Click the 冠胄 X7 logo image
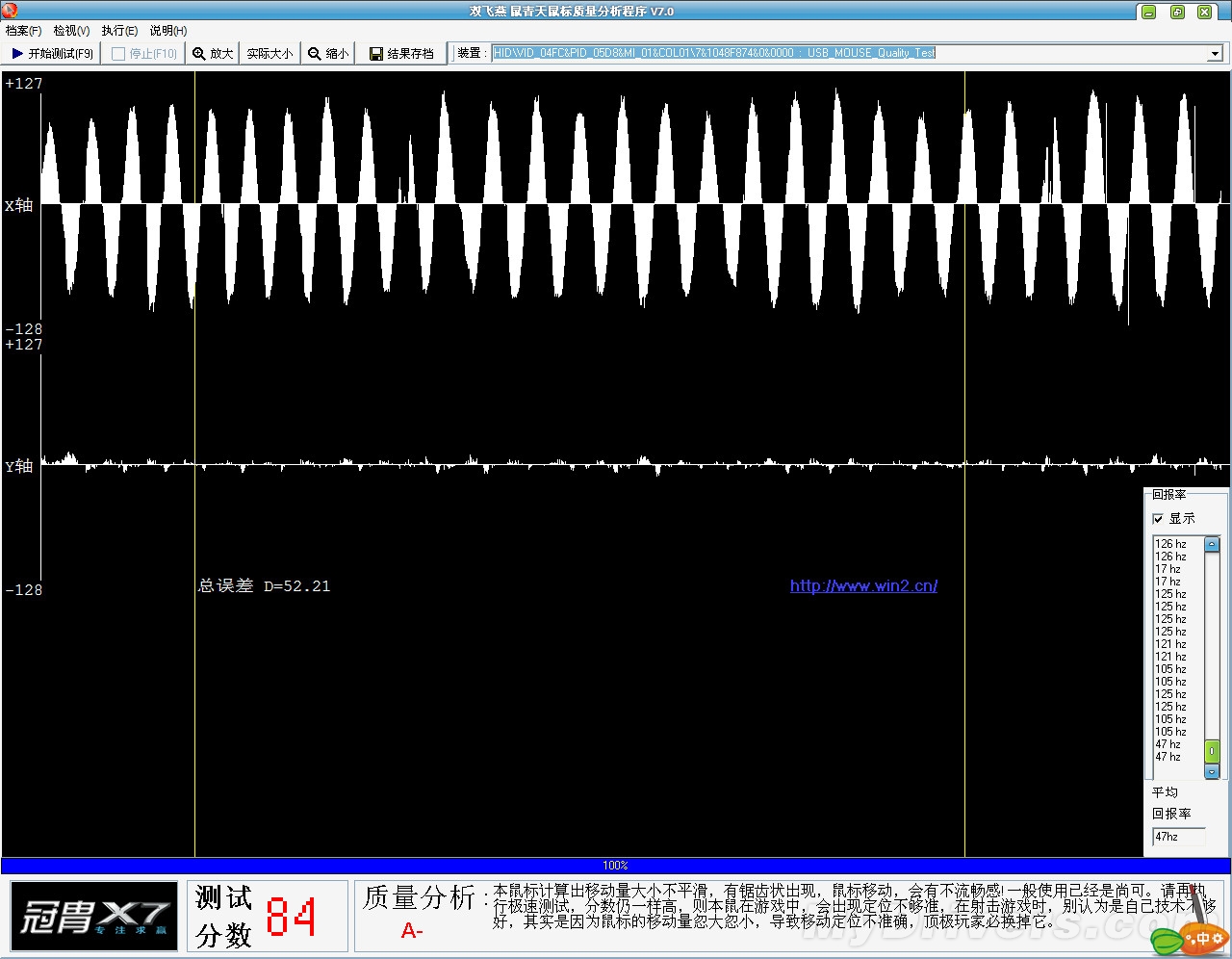 (94, 916)
